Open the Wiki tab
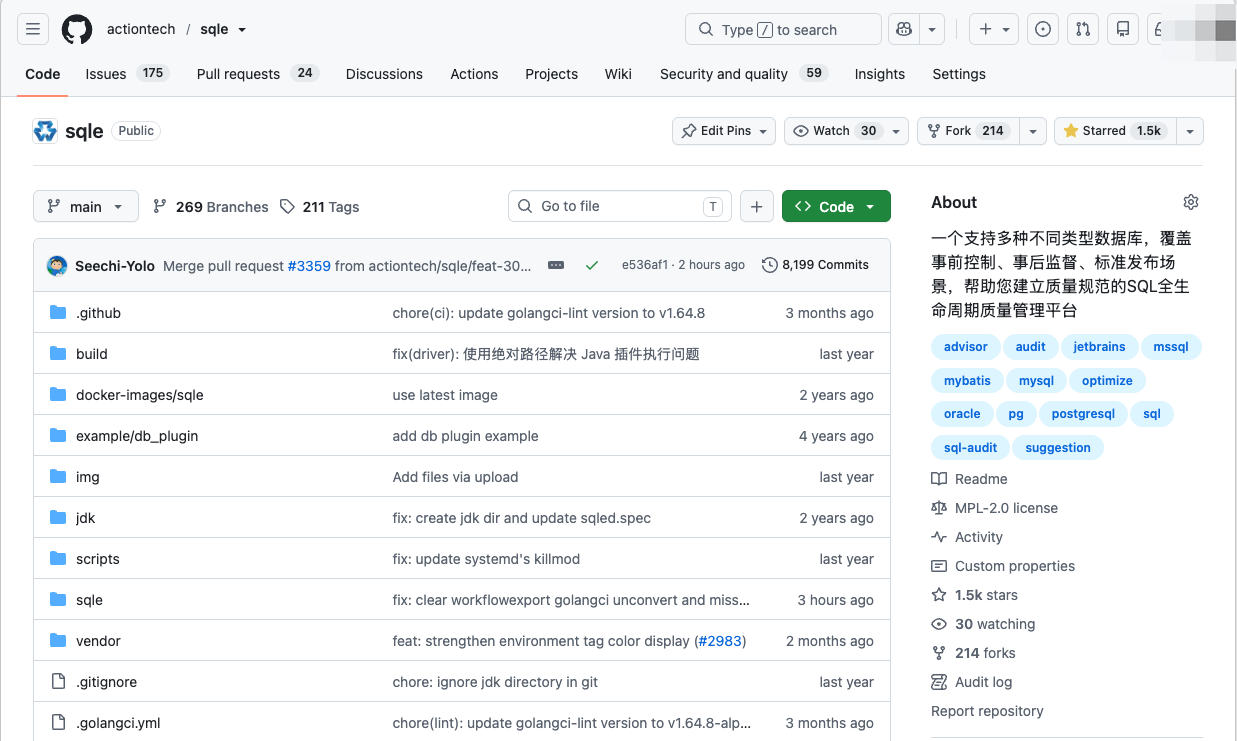Screen dimensions: 1237x741 coord(618,74)
